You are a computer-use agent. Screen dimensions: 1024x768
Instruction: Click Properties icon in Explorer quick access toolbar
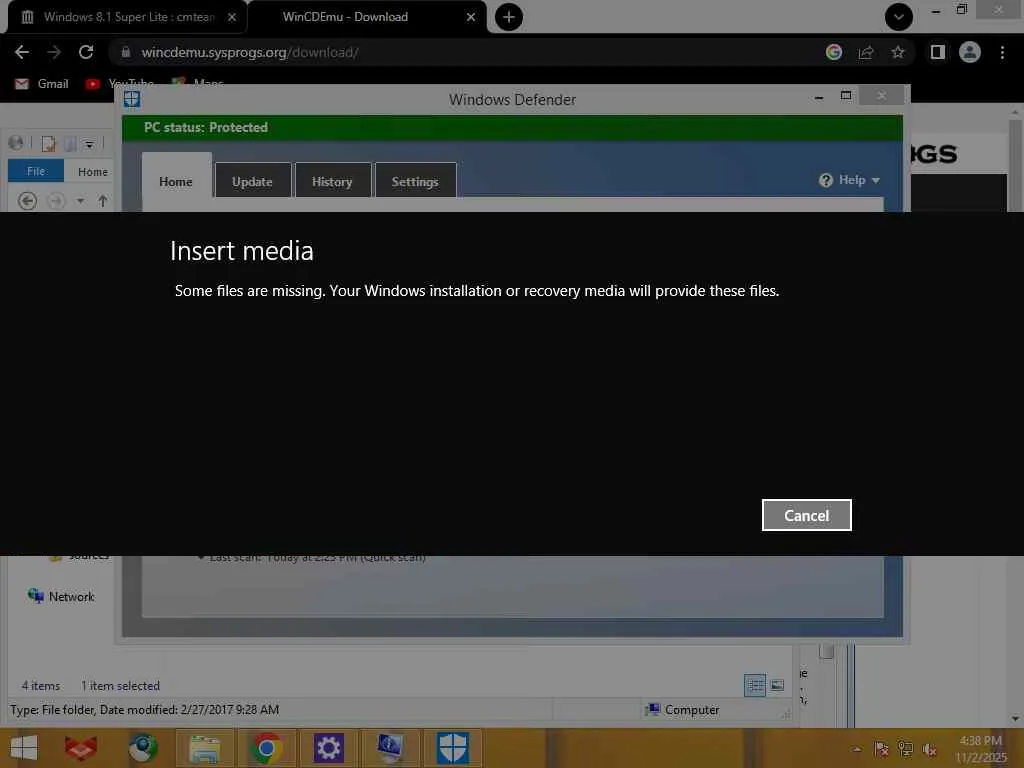tap(48, 144)
